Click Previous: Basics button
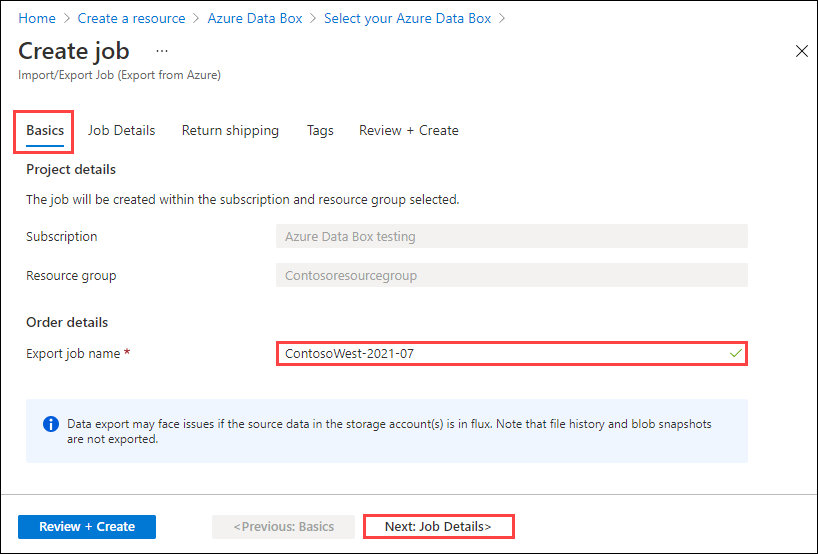 [x=283, y=527]
